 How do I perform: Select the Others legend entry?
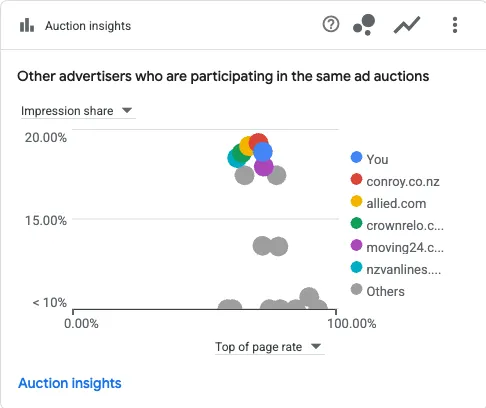tap(378, 291)
